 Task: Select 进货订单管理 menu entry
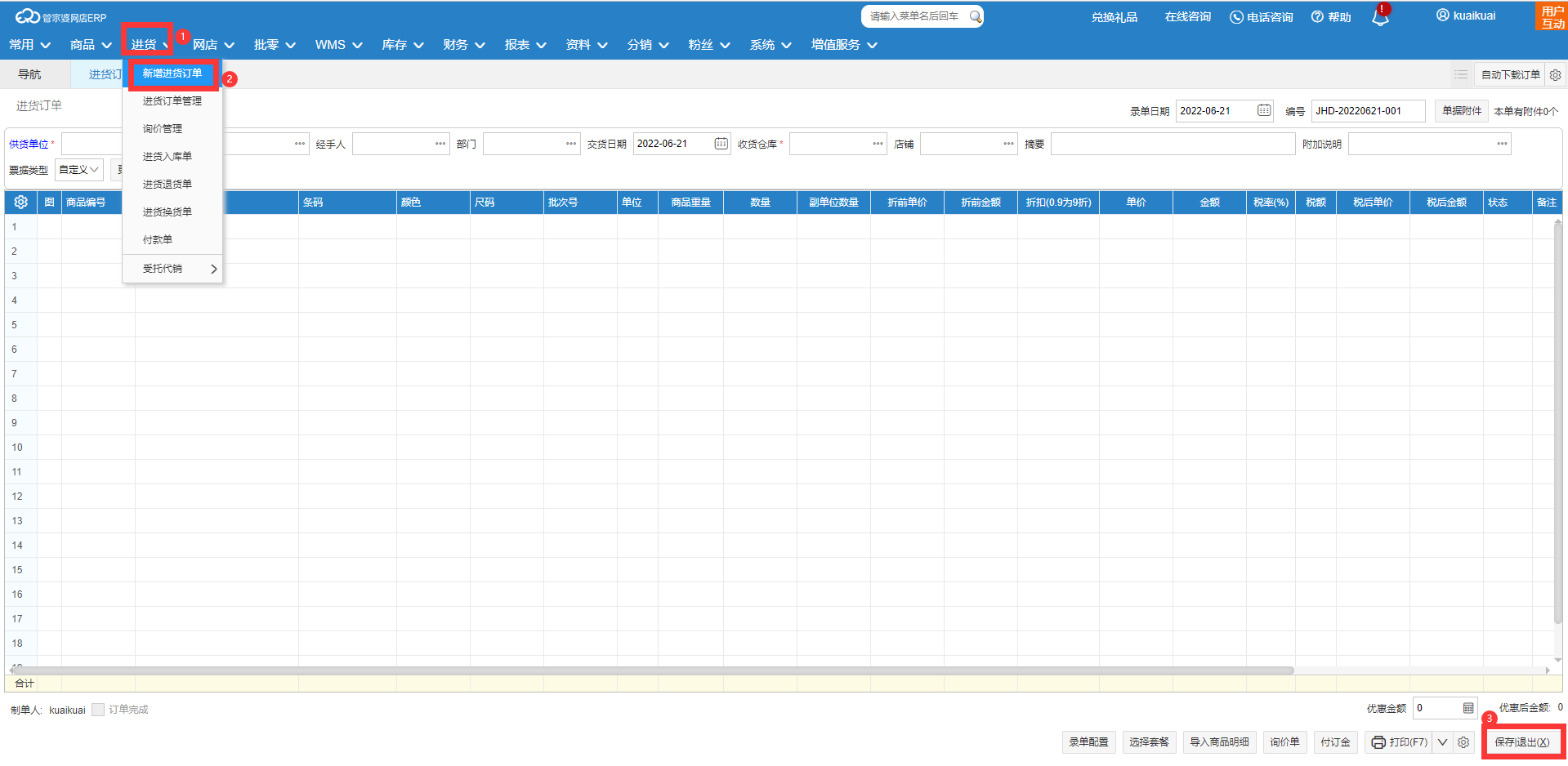172,101
